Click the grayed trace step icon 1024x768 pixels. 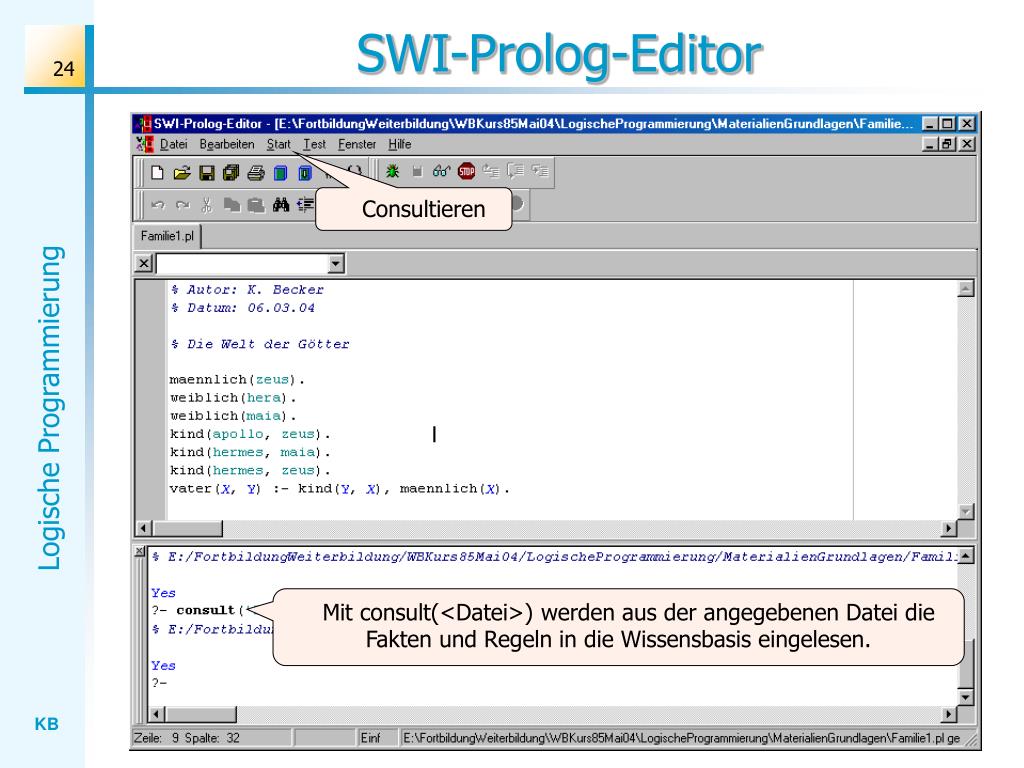[491, 171]
